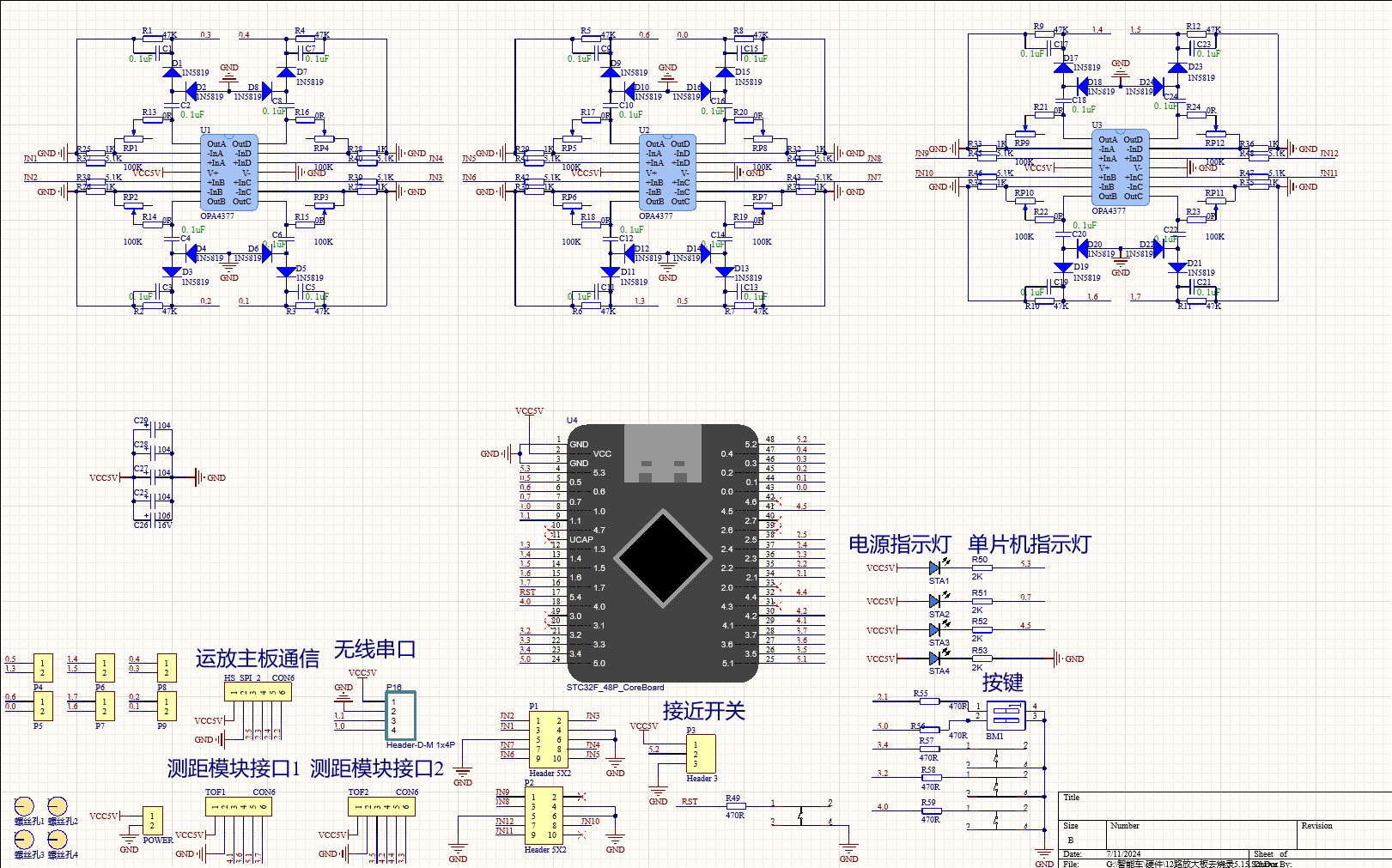
Task: Select the U2 OPA4377 op-amp chip
Action: [x=667, y=173]
